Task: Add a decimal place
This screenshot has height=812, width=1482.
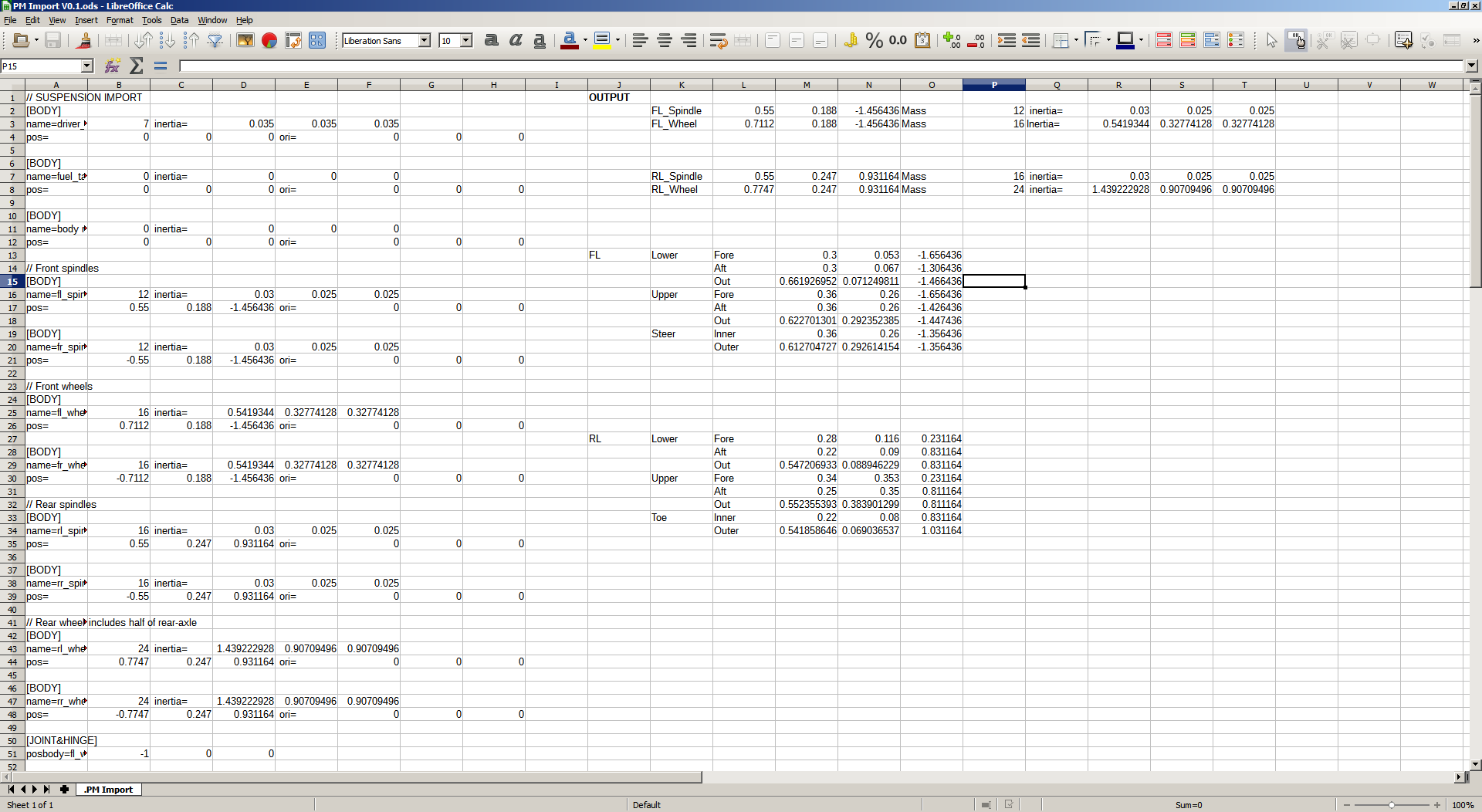Action: pyautogui.click(x=952, y=40)
